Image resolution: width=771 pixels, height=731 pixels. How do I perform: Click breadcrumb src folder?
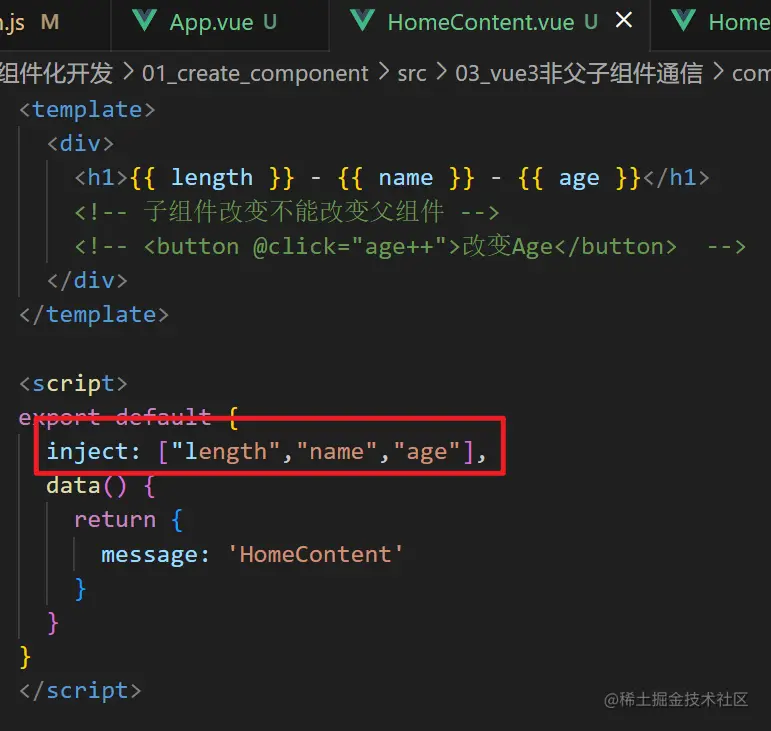[x=412, y=74]
